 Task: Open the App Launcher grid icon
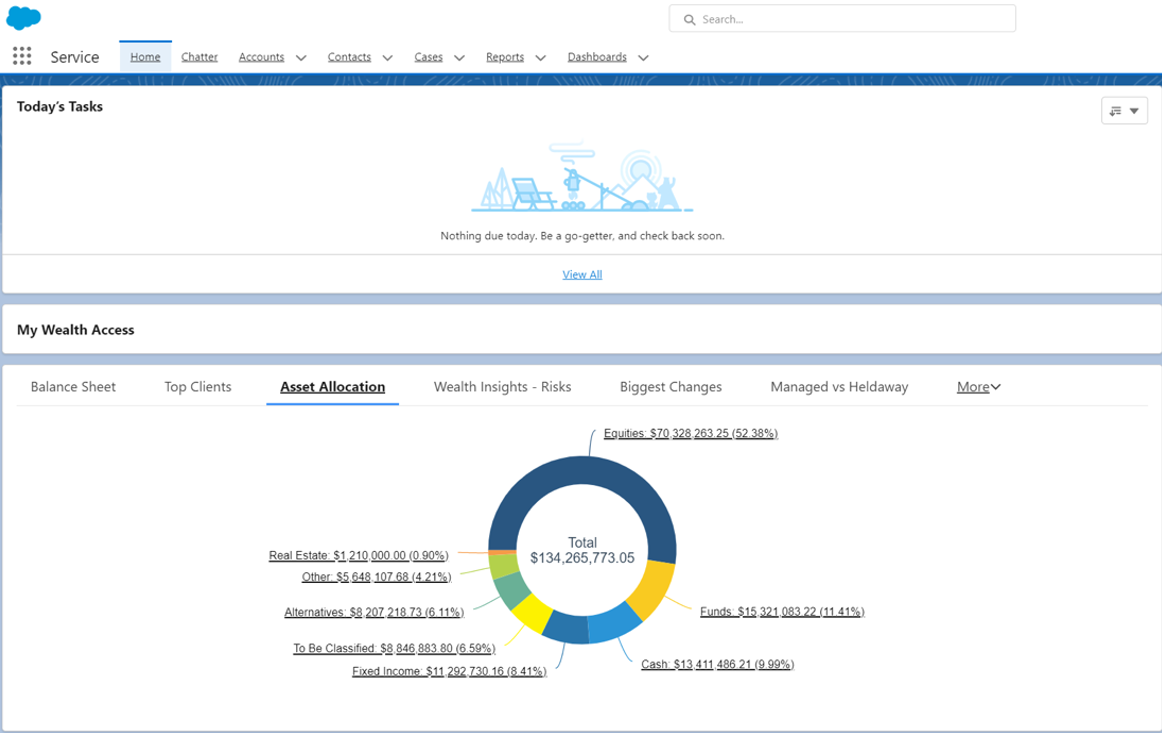(22, 56)
